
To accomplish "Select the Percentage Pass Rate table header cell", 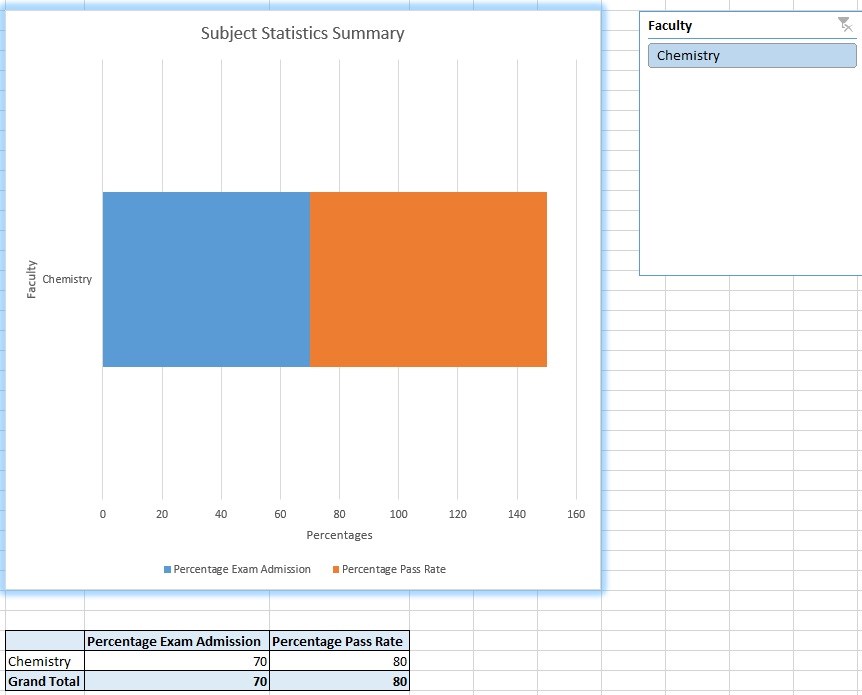I will [338, 641].
